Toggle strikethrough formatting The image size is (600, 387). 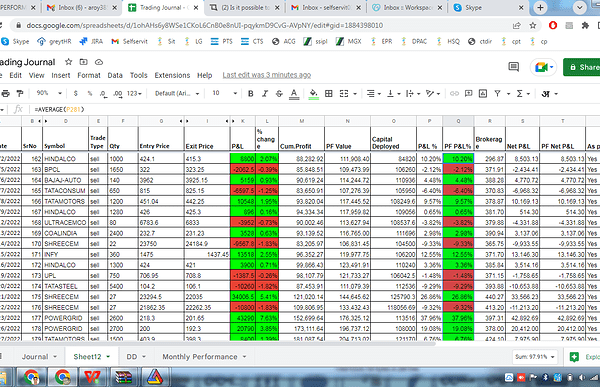(279, 93)
